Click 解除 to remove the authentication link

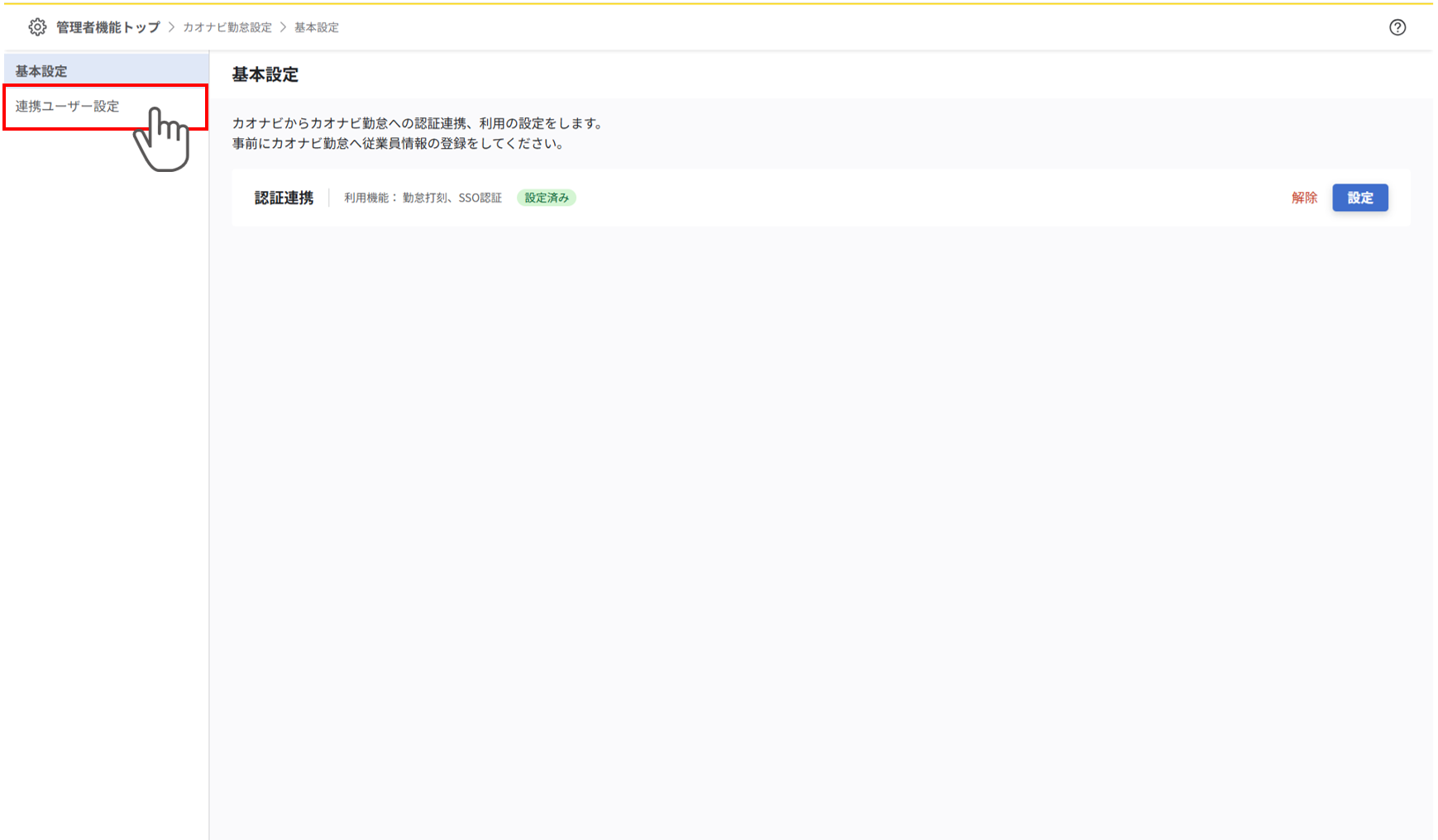1303,198
